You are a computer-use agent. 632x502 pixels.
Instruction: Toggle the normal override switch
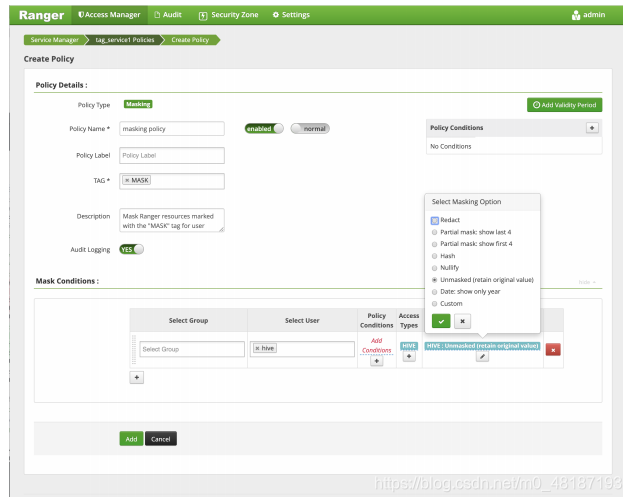(310, 129)
